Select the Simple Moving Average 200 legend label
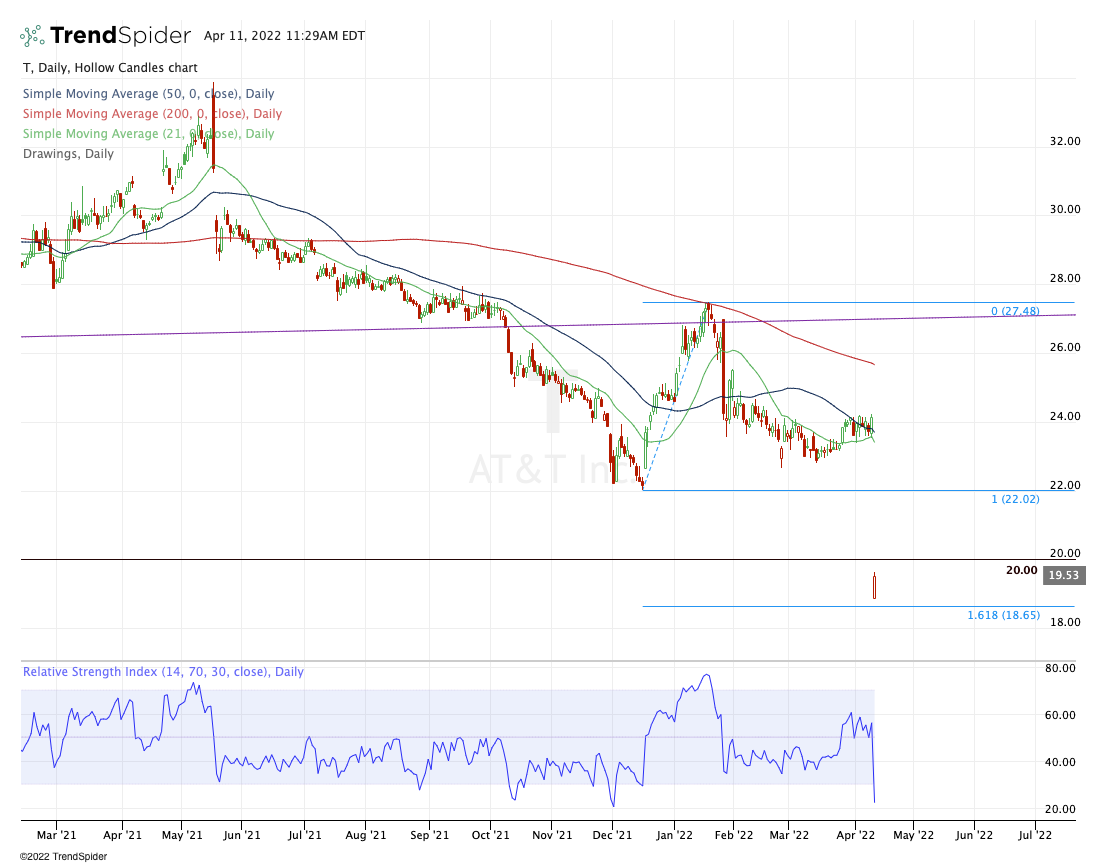 (152, 114)
